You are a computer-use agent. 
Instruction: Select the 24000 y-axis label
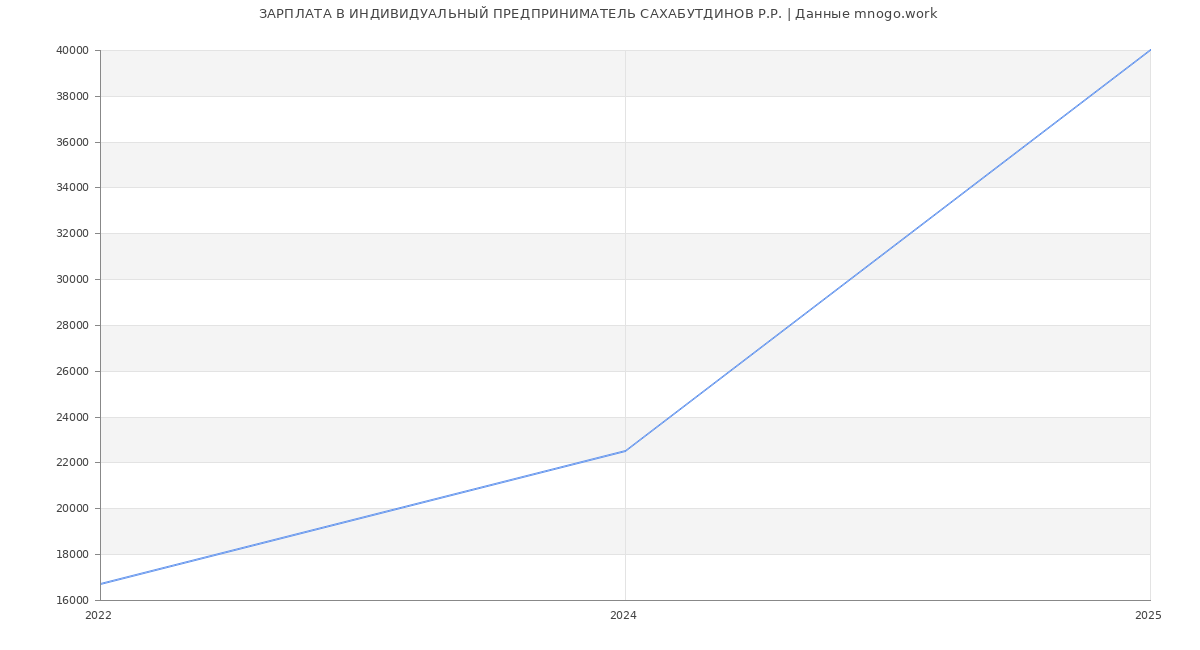pos(74,417)
